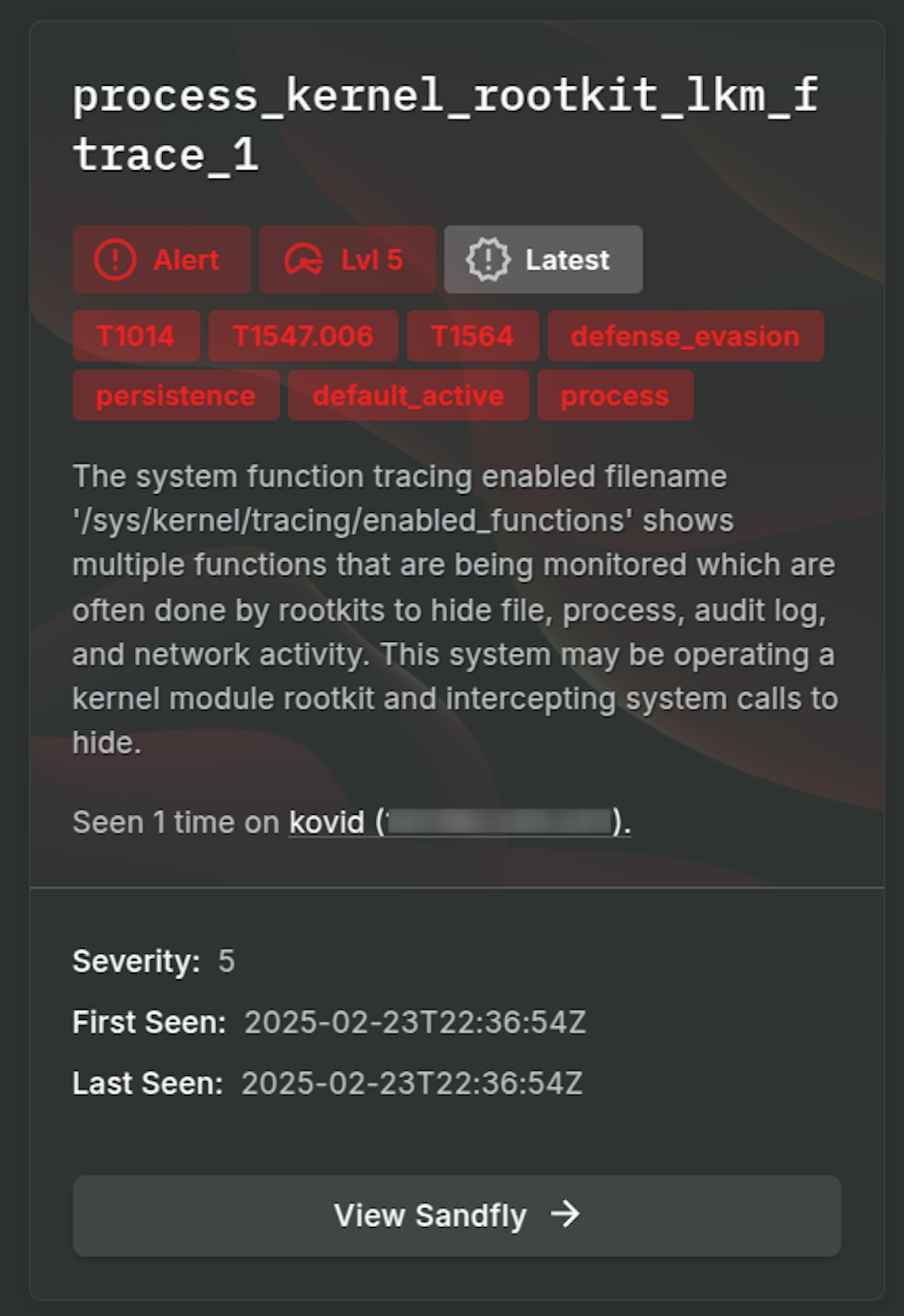The image size is (904, 1316).
Task: Open the process tag filter
Action: point(615,395)
